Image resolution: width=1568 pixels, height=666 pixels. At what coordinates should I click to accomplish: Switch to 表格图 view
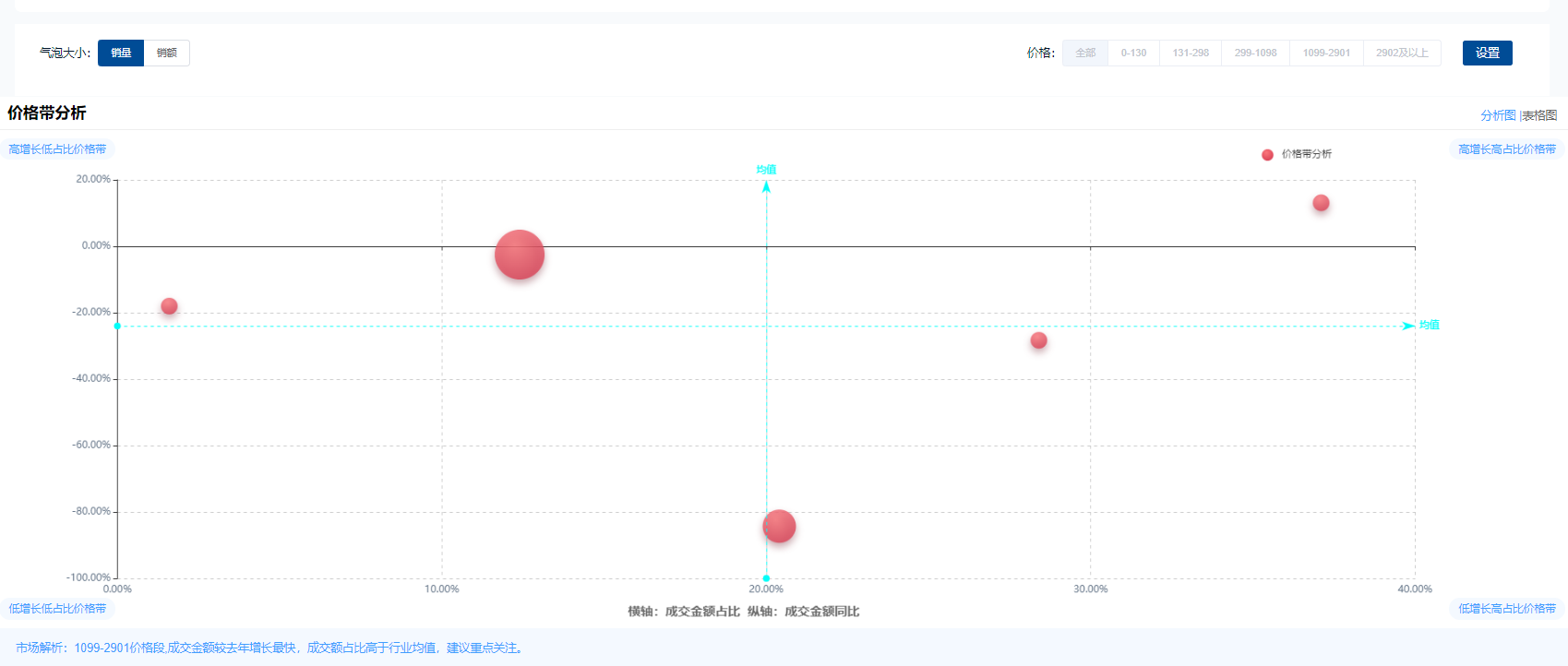[x=1539, y=115]
